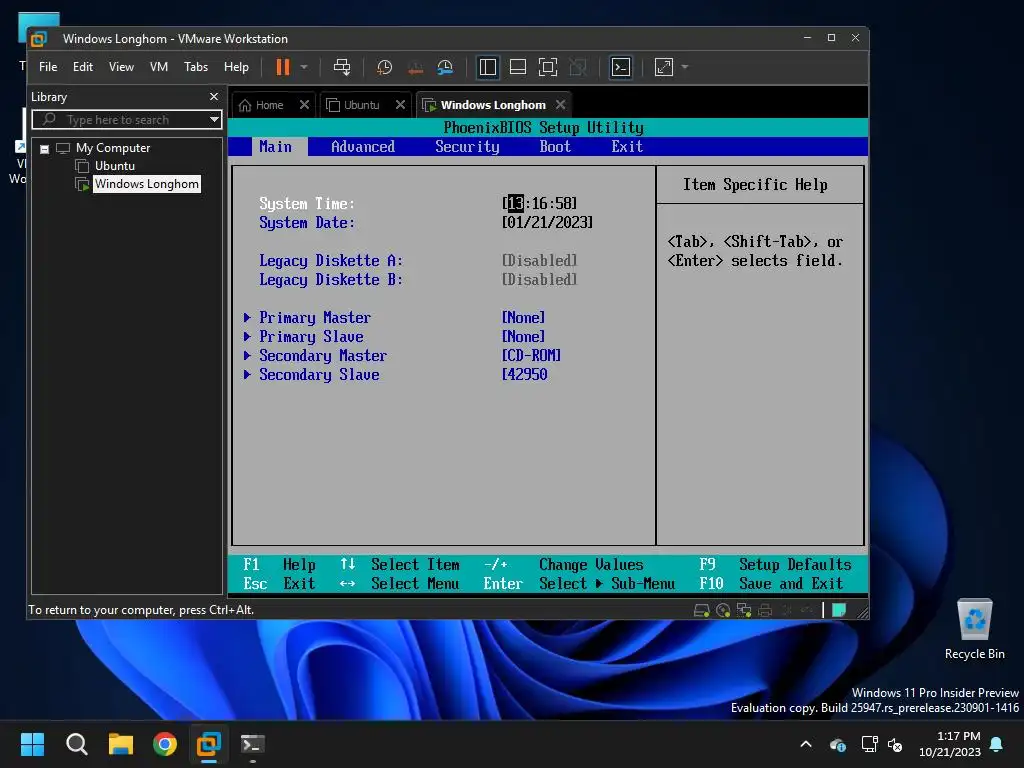Open the notification bell

point(997,744)
